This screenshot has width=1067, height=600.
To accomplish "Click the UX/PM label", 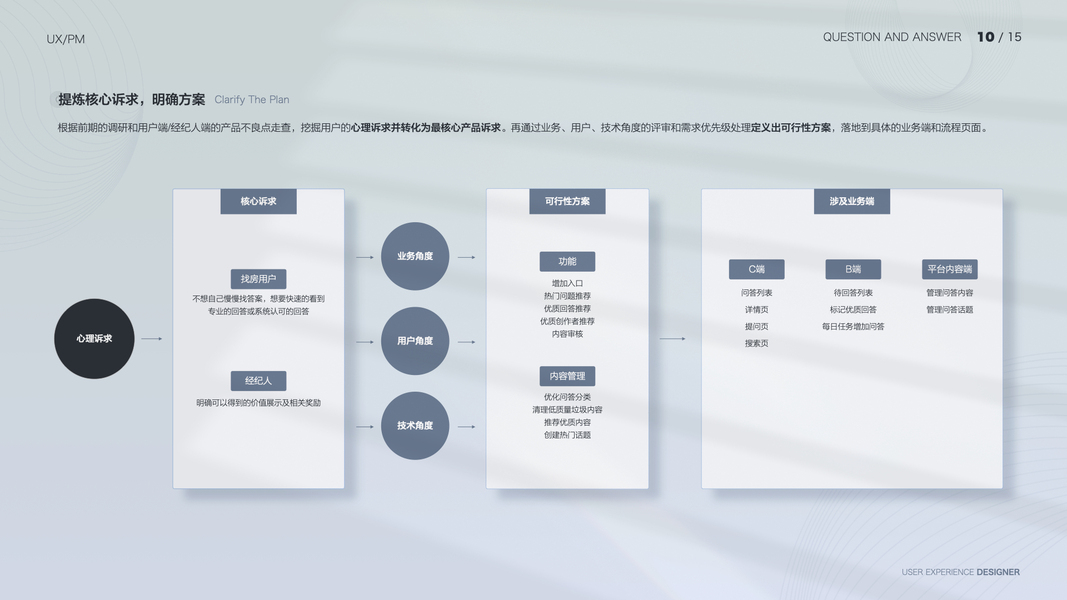I will click(66, 39).
